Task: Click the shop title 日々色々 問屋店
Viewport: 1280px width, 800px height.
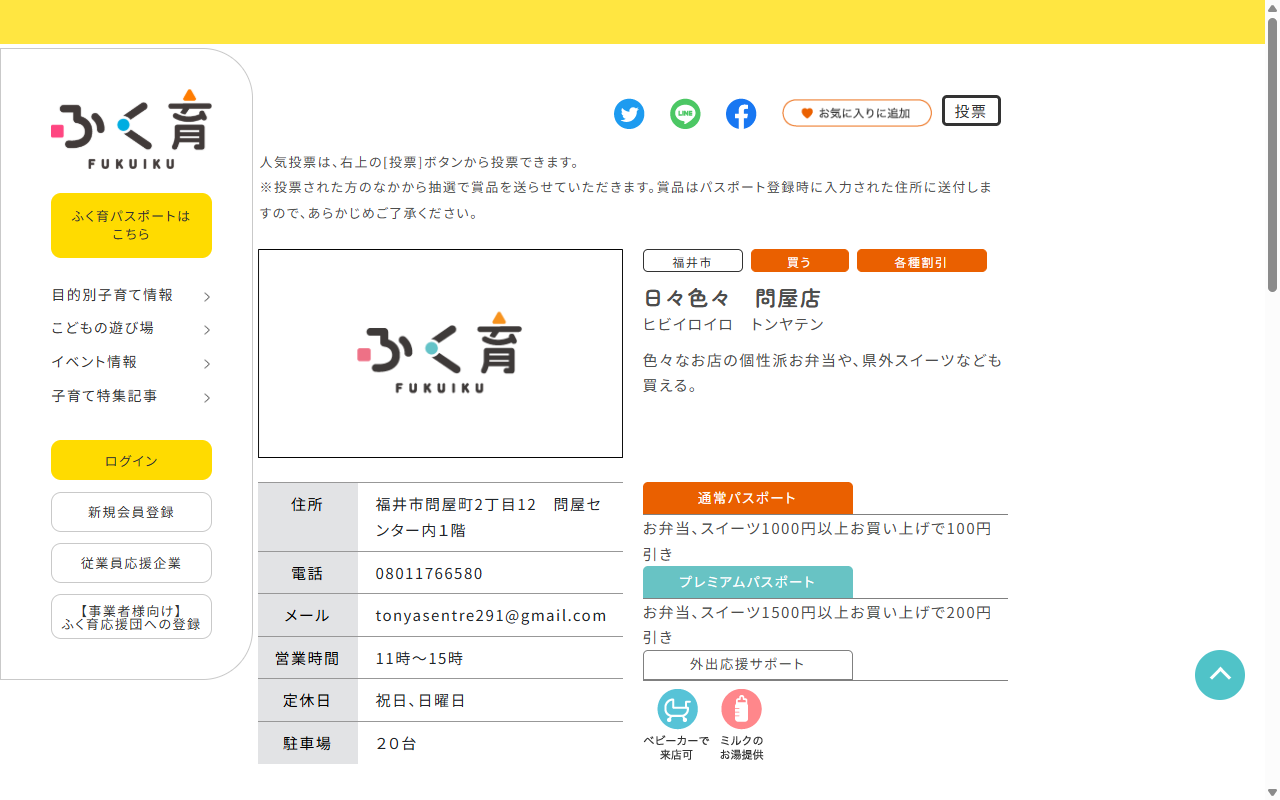Action: (x=731, y=298)
